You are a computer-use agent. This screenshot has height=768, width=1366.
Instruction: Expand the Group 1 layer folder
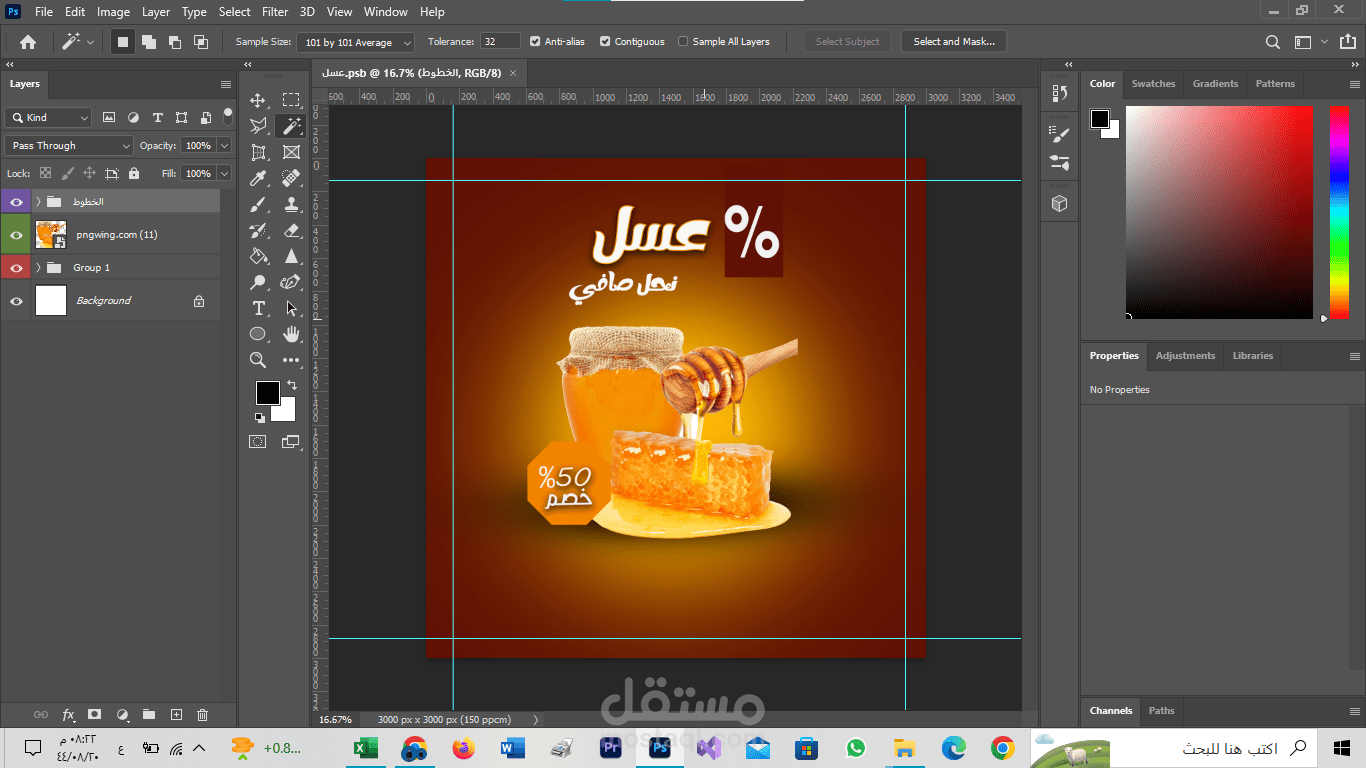[x=38, y=268]
